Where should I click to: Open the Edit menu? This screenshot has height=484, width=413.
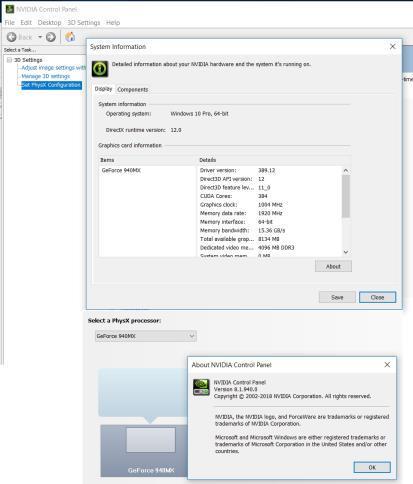[26, 23]
